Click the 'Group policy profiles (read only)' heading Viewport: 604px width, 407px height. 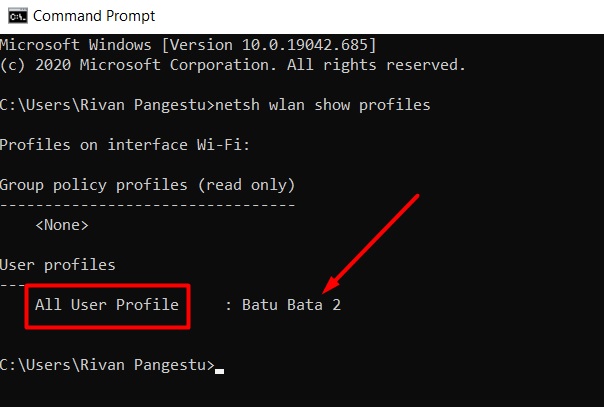(148, 185)
